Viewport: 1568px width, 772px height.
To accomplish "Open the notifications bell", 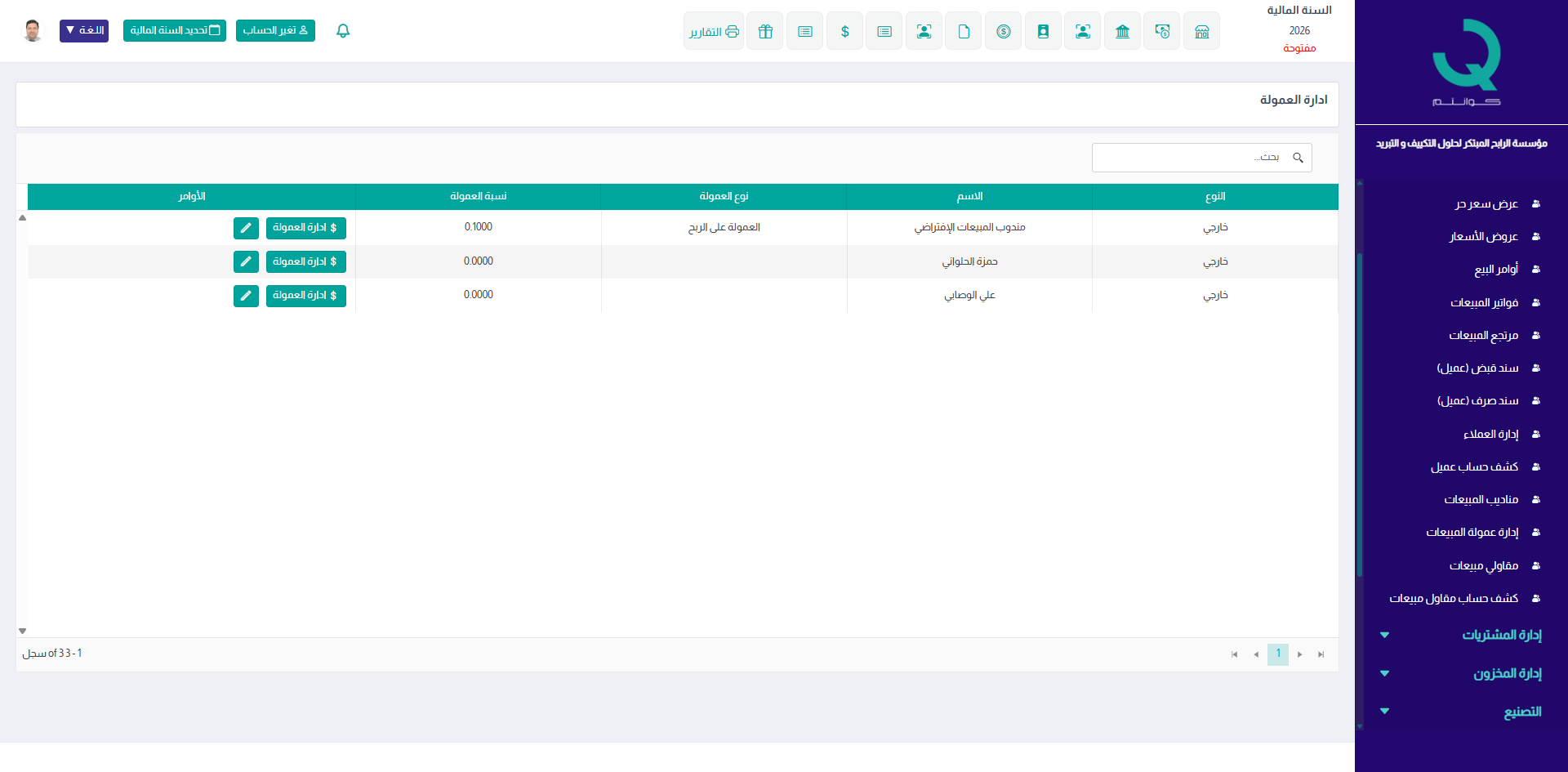I will coord(343,31).
